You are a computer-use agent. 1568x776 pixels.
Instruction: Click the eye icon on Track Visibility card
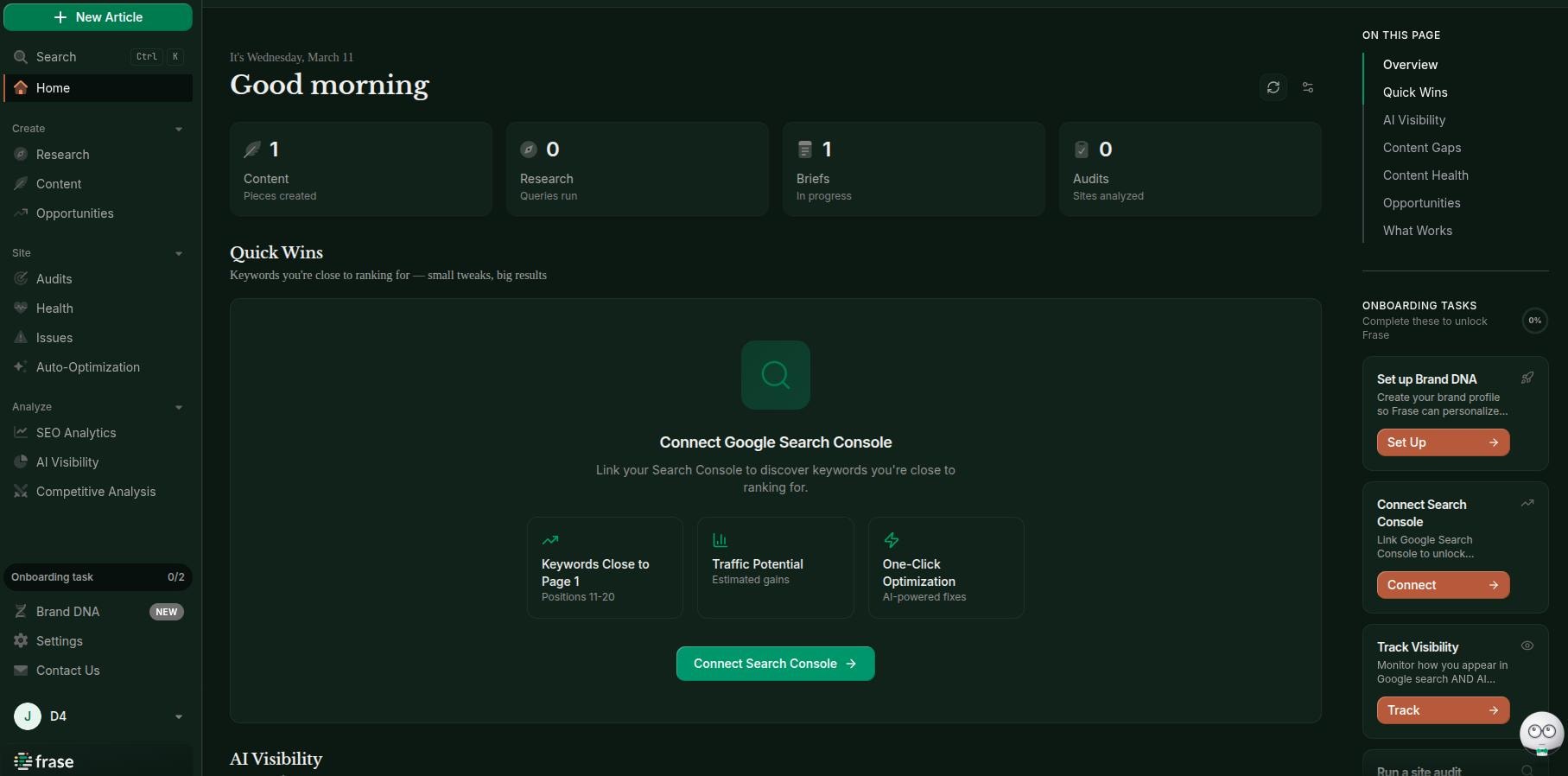click(x=1527, y=646)
